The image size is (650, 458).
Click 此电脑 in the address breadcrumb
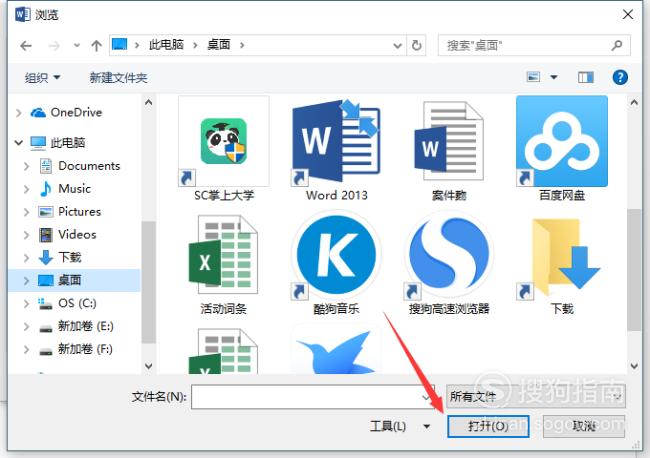(166, 45)
